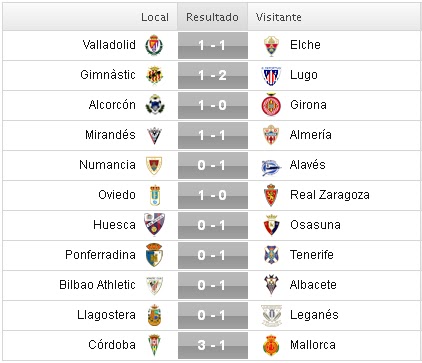The image size is (422, 363).
Task: Click the Local column header
Action: click(x=155, y=17)
